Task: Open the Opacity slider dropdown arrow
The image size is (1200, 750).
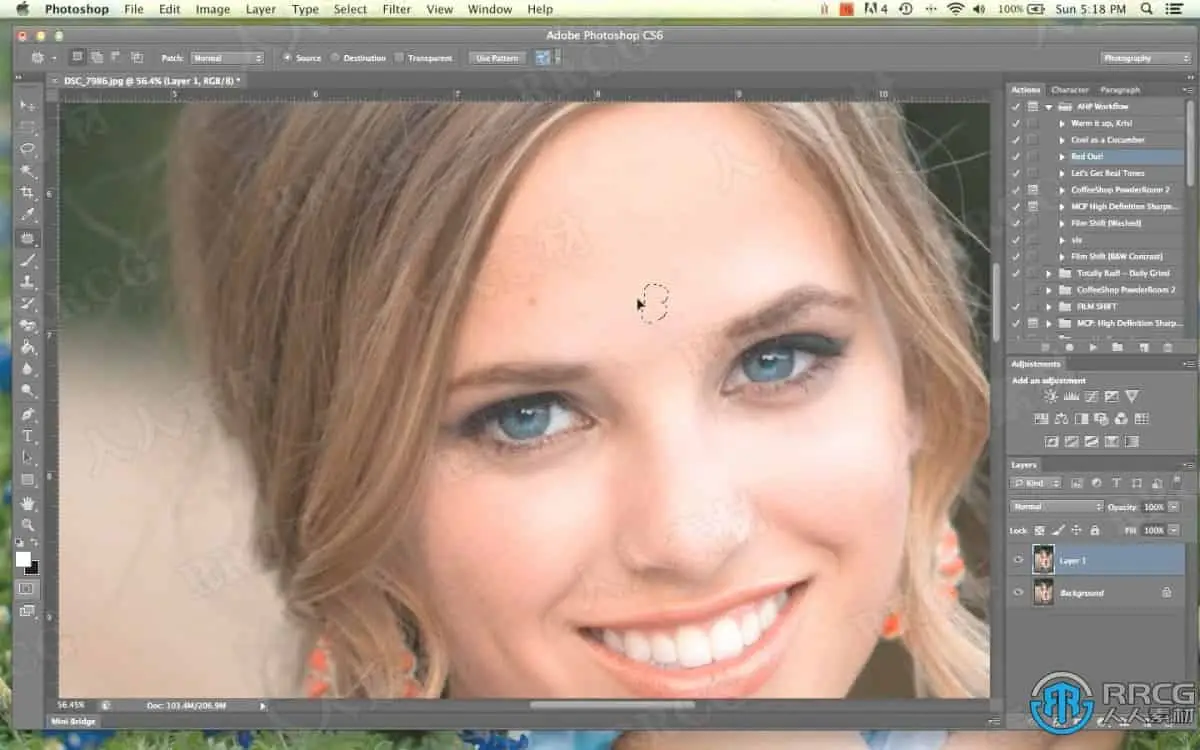Action: [1173, 507]
